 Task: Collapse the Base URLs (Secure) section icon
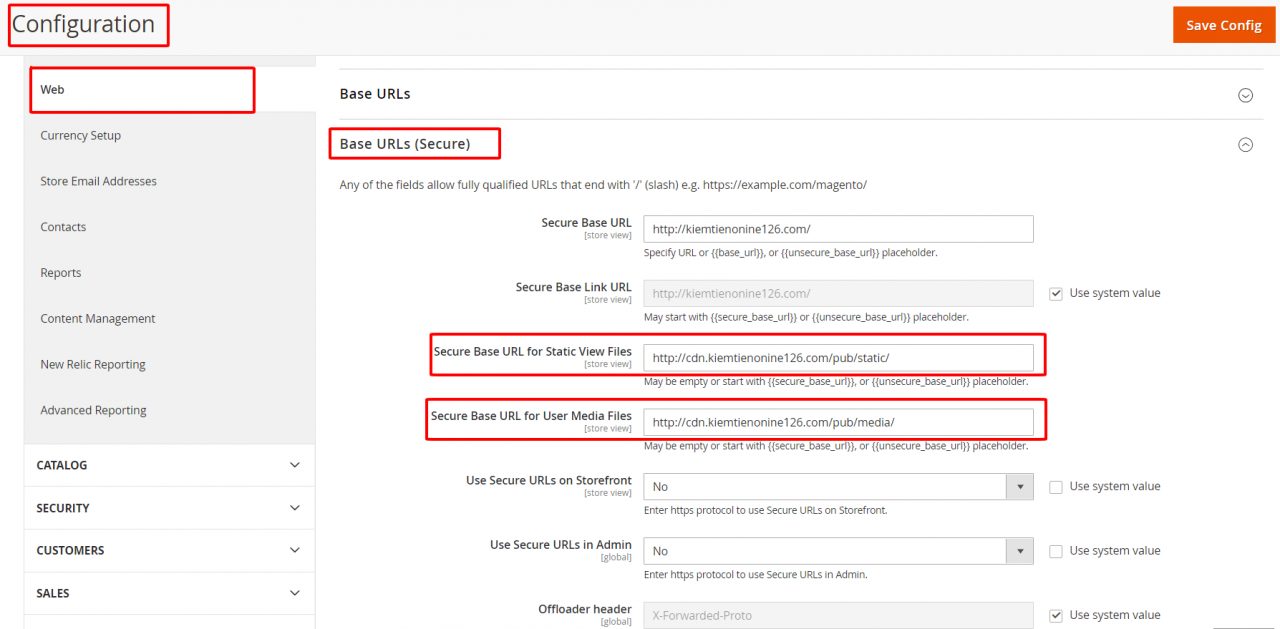1245,144
